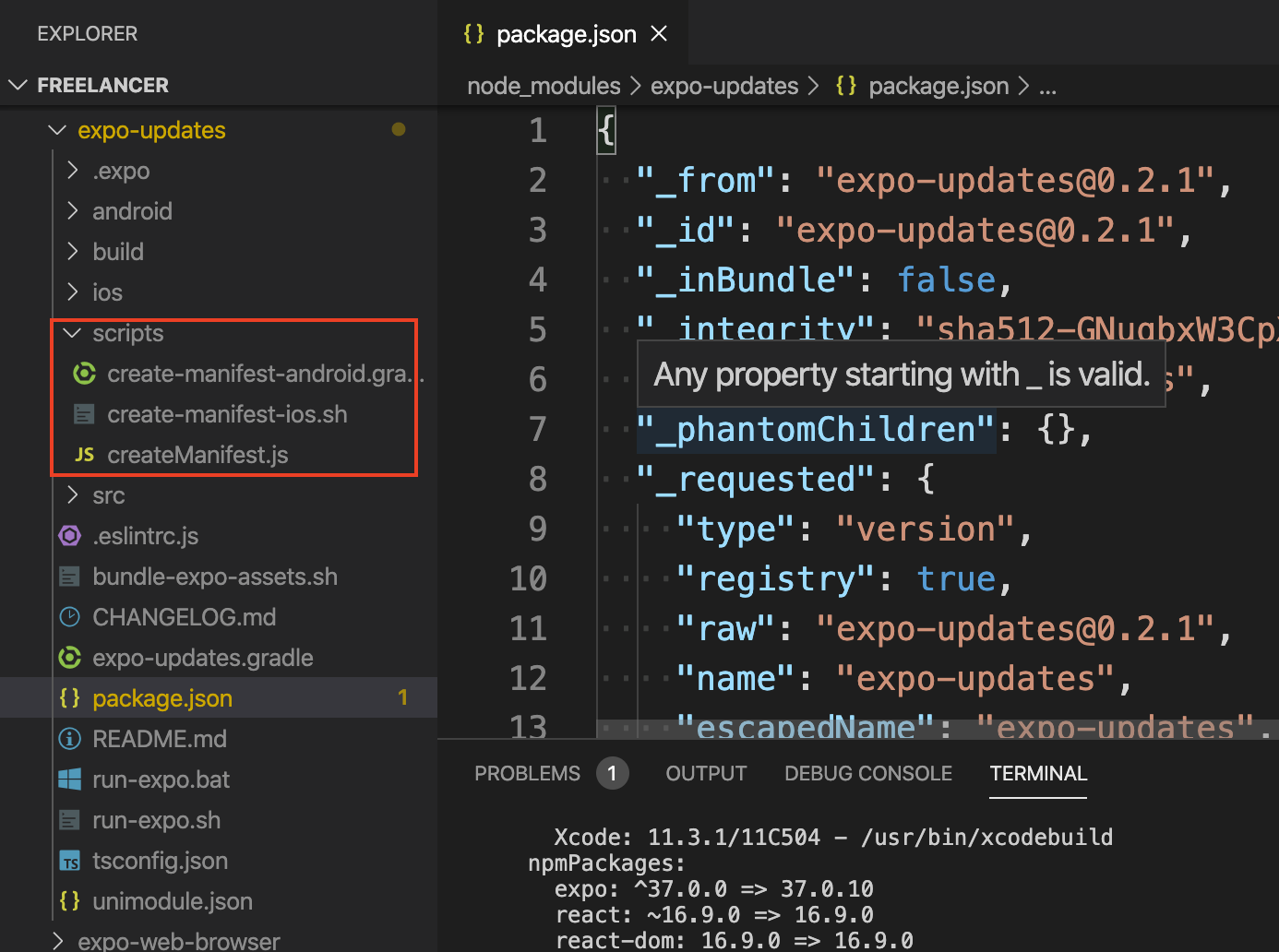Viewport: 1279px width, 952px height.
Task: Expand the ios folder
Action: 73,292
